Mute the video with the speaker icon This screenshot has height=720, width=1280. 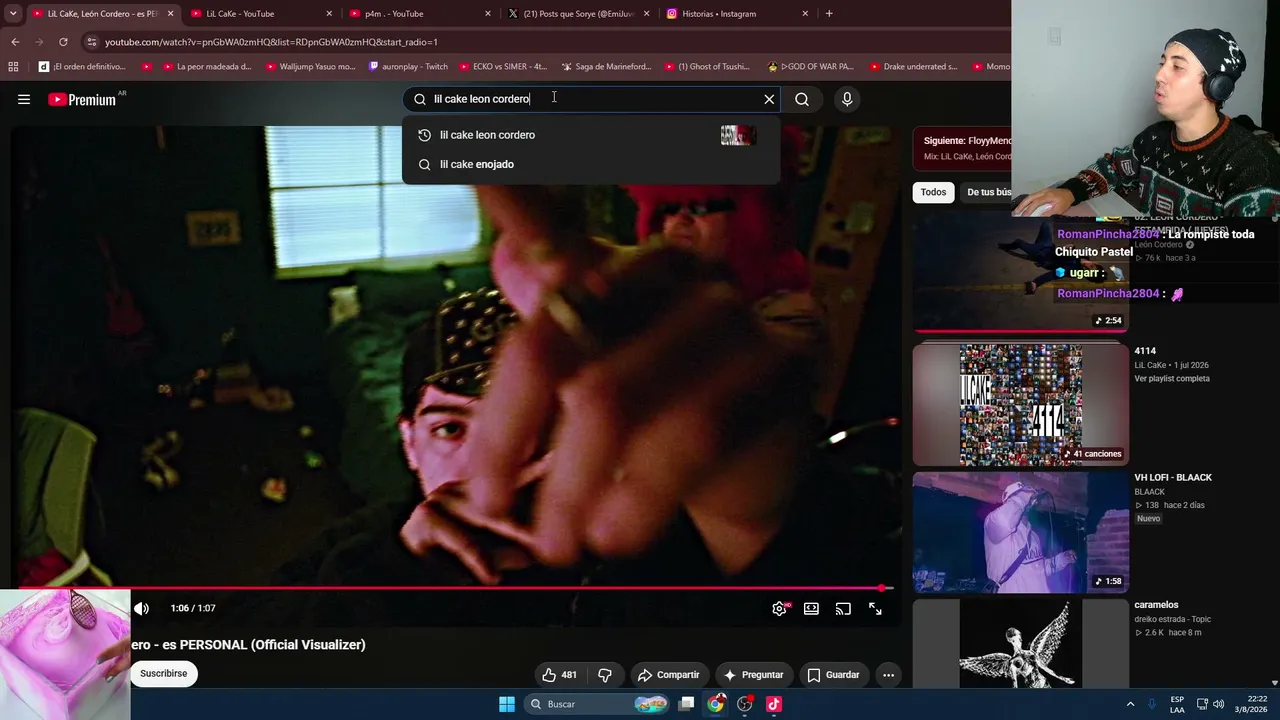click(x=141, y=608)
